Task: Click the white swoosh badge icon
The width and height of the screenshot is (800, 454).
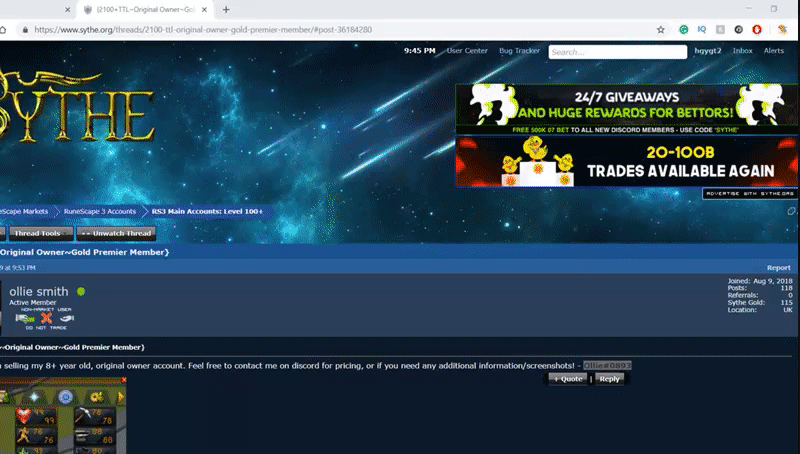Action: click(67, 318)
